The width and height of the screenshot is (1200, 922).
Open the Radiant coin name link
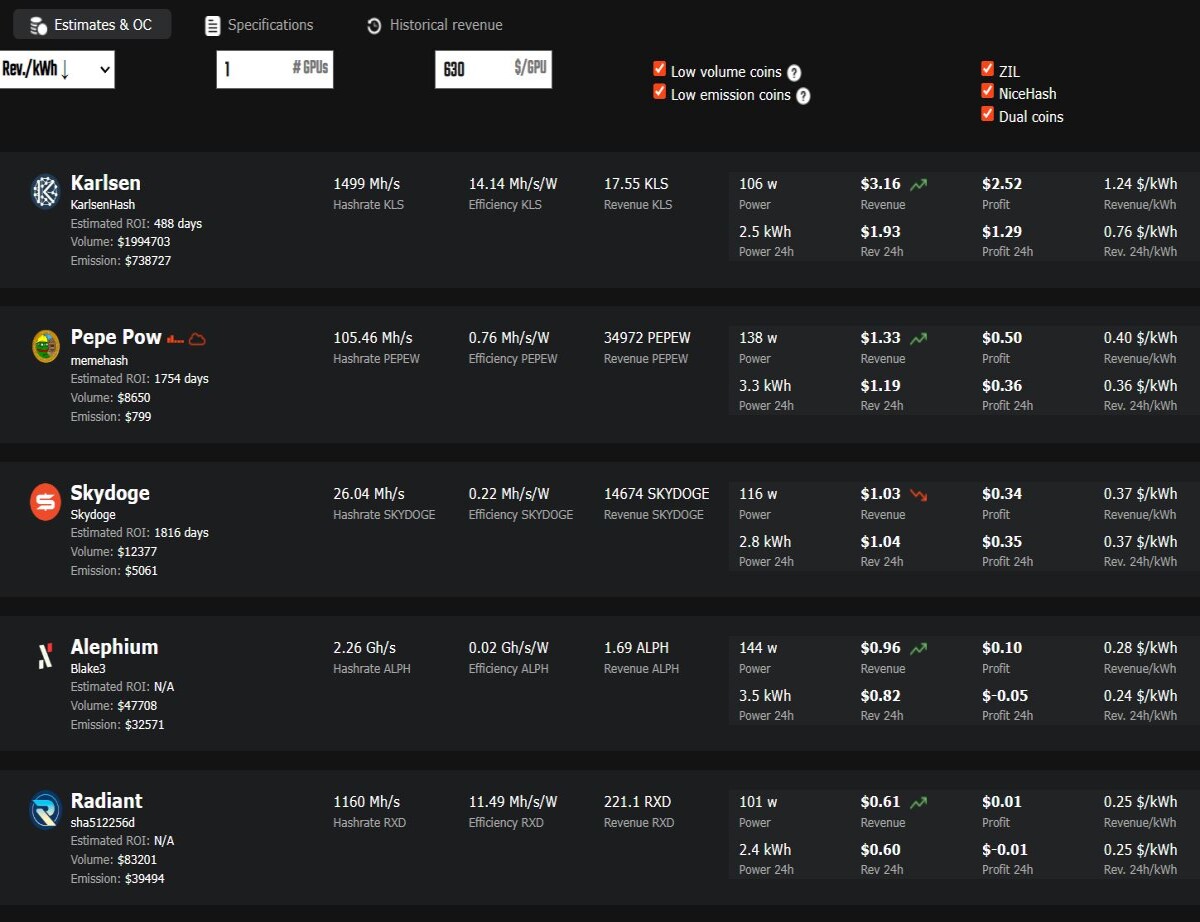pyautogui.click(x=107, y=801)
